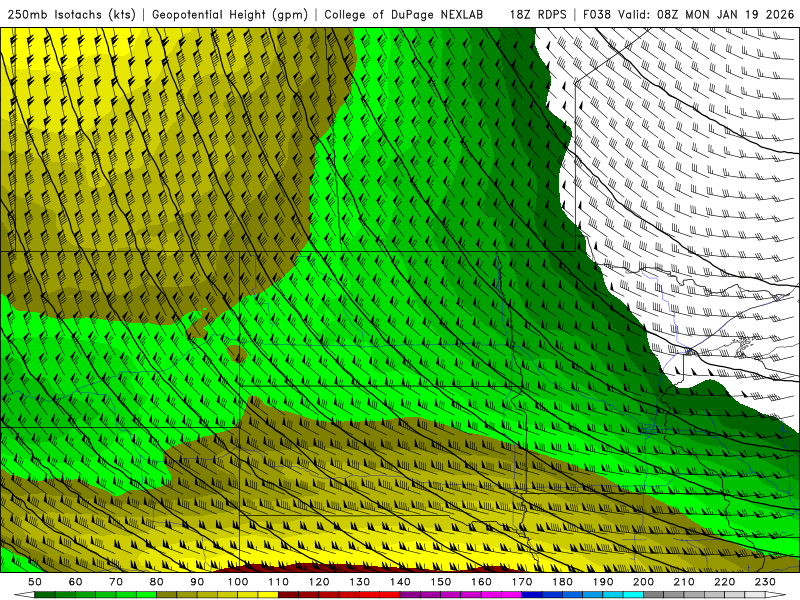Click the '200' label on the color scale
The image size is (800, 600).
[644, 582]
